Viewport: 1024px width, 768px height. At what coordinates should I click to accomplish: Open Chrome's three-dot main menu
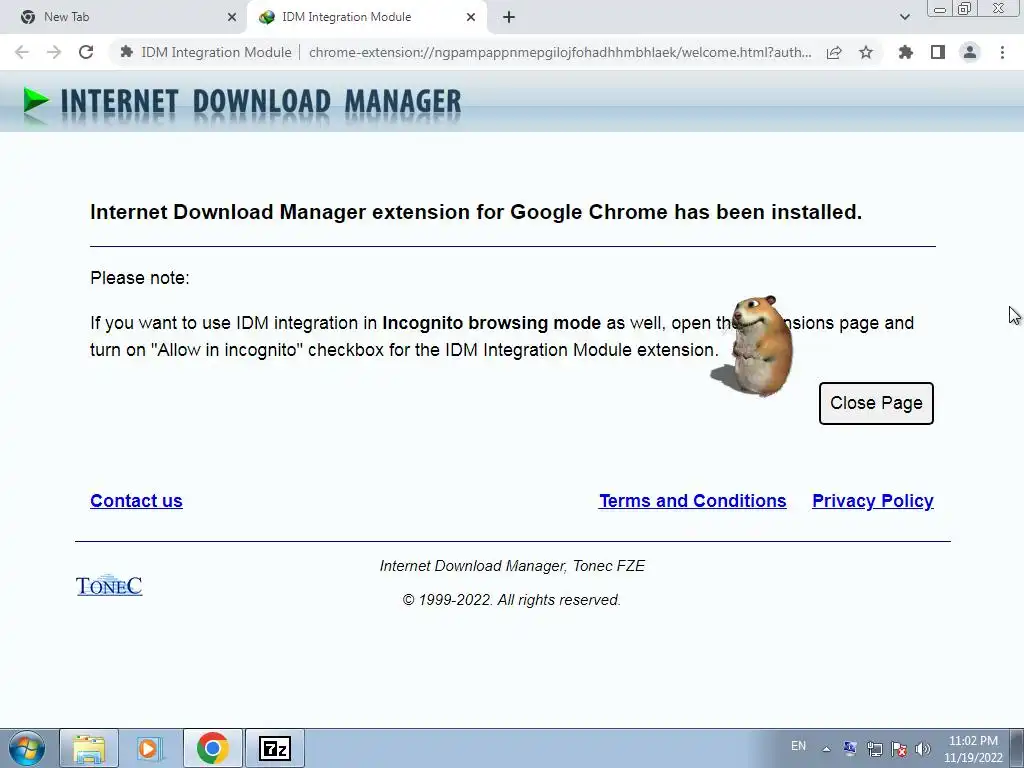point(1002,52)
